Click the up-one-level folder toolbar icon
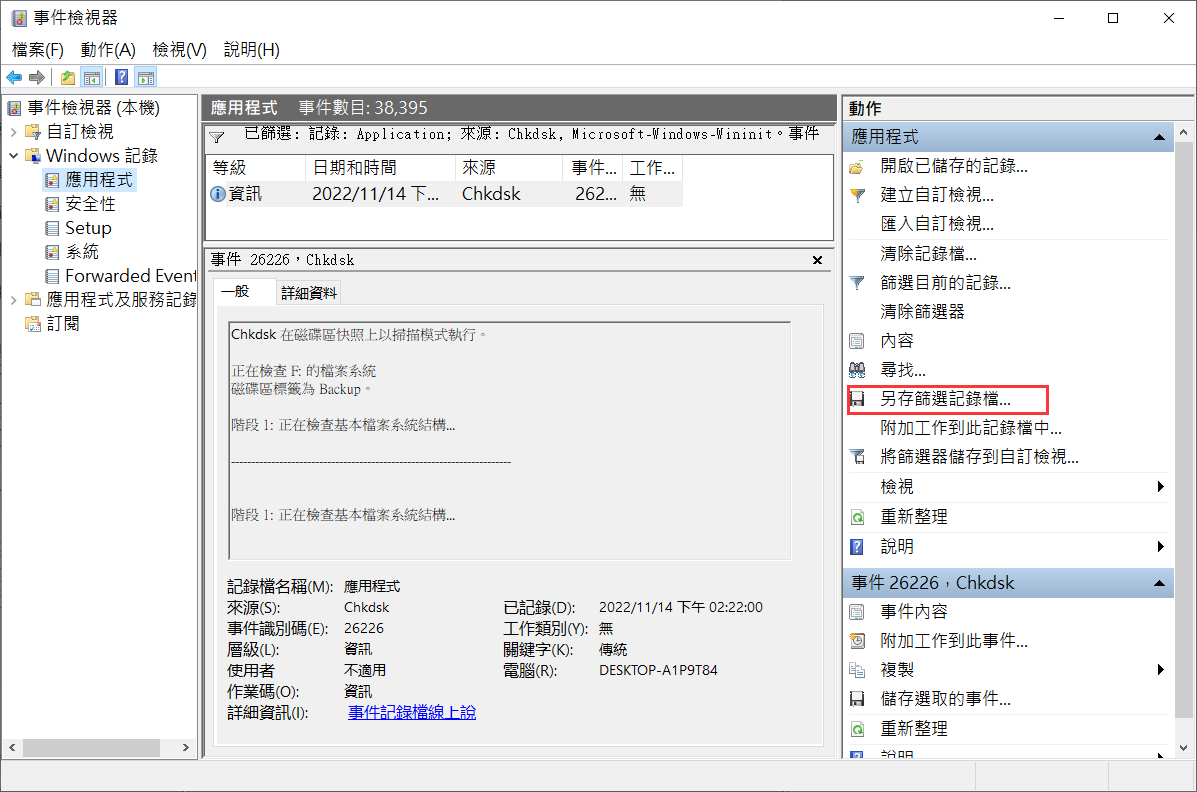1197x792 pixels. [68, 77]
